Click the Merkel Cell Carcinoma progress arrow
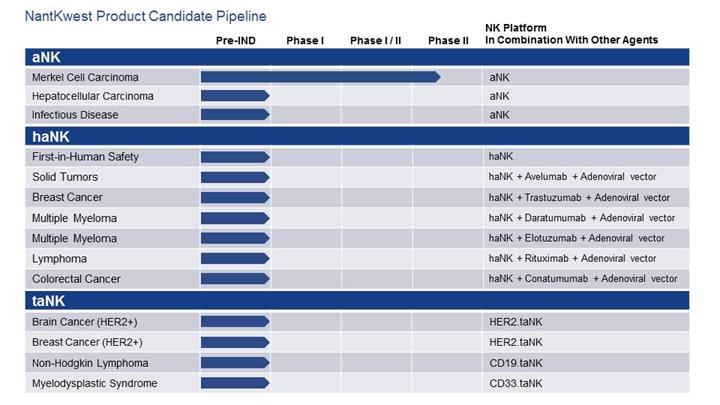The height and width of the screenshot is (405, 720). [320, 77]
